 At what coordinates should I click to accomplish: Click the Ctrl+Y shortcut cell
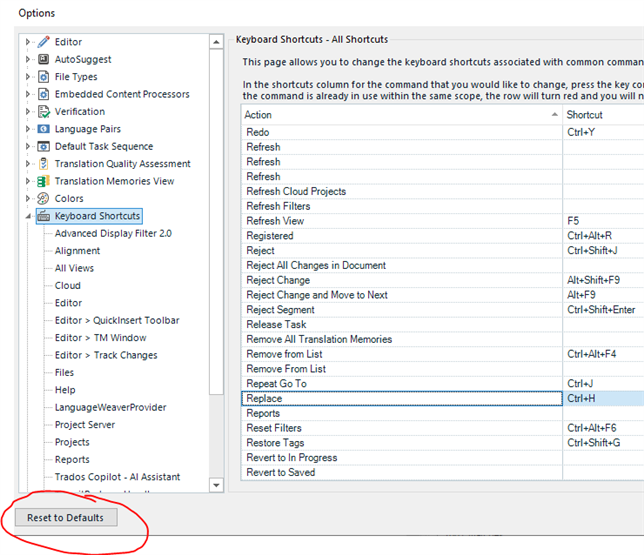[x=603, y=132]
